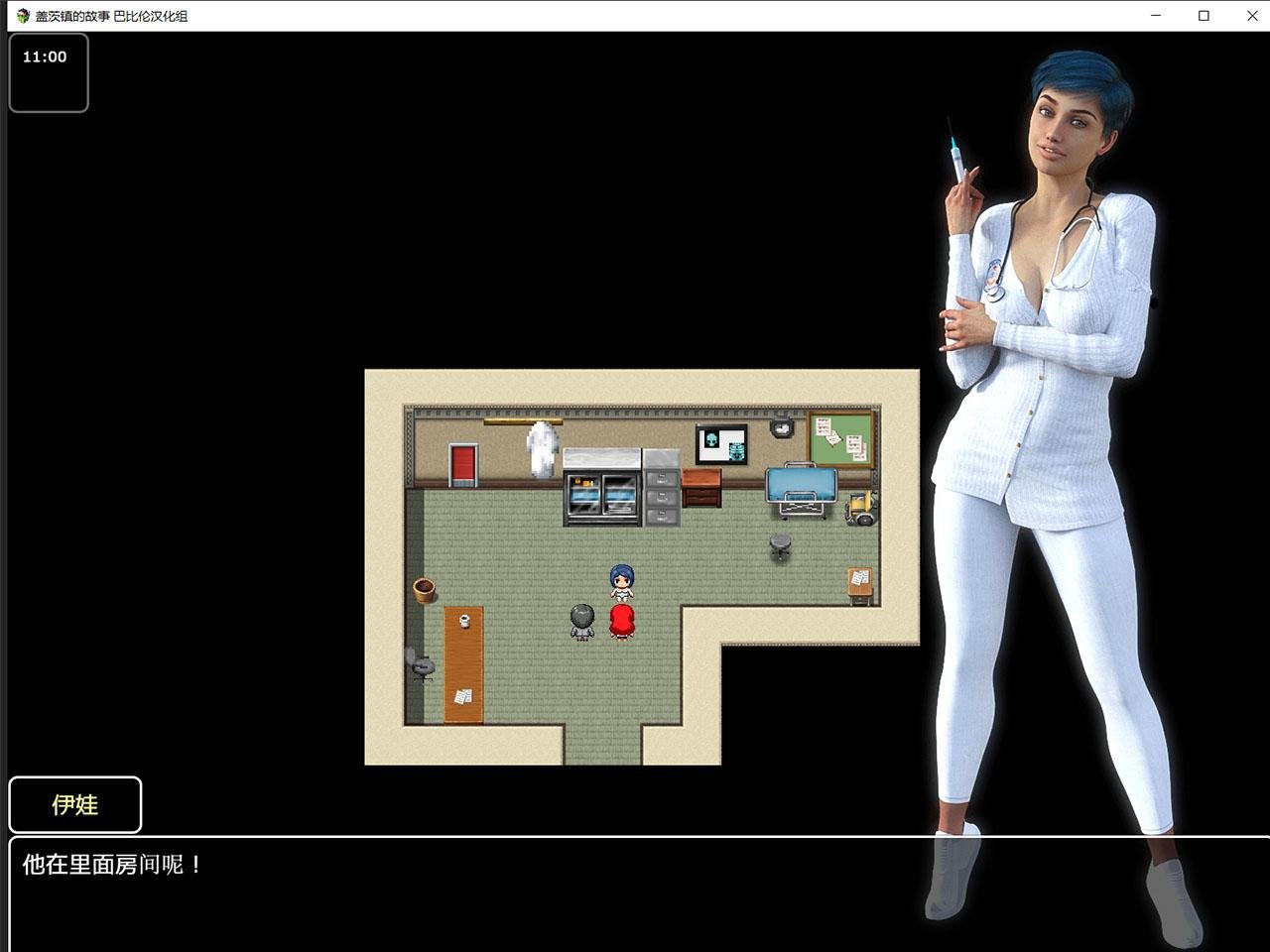Advance the dialogue text 他在里面房间呢！
This screenshot has height=952, width=1270.
(635, 892)
